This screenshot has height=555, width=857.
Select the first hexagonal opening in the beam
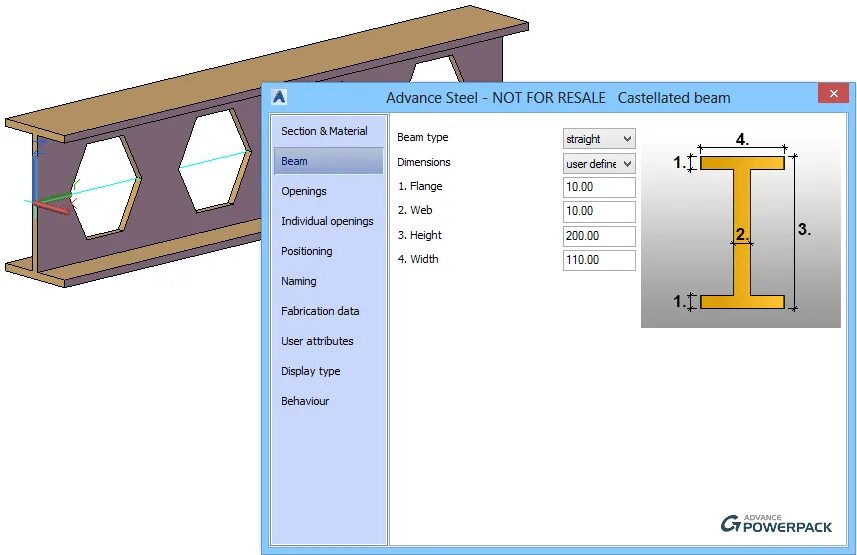pyautogui.click(x=104, y=188)
